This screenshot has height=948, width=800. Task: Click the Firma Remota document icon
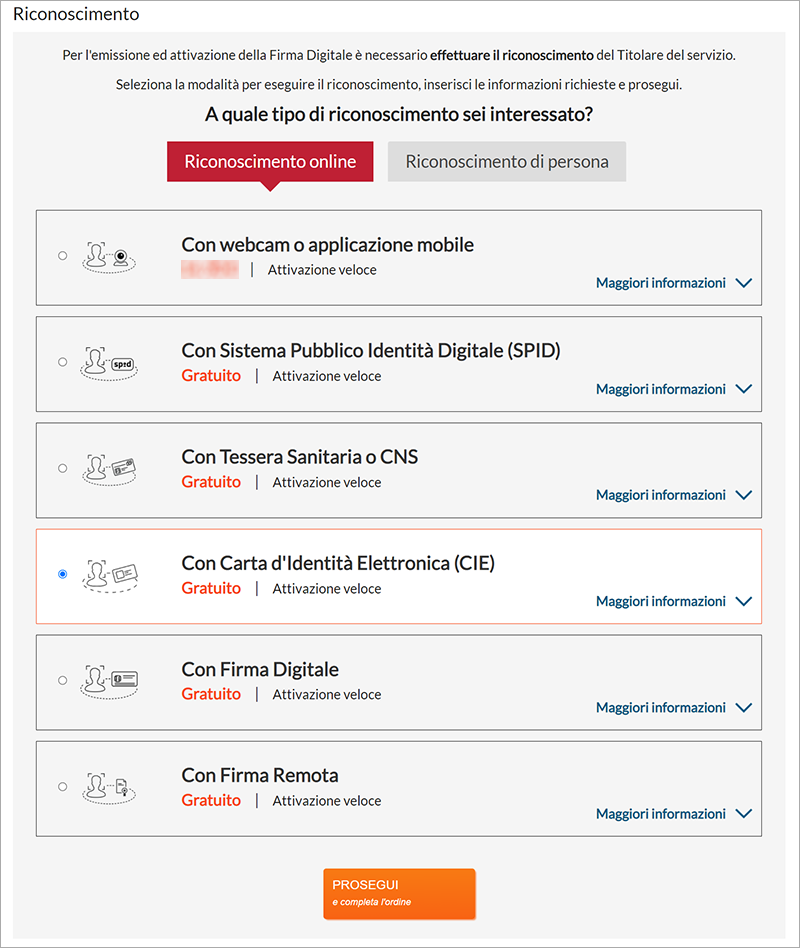(x=109, y=788)
